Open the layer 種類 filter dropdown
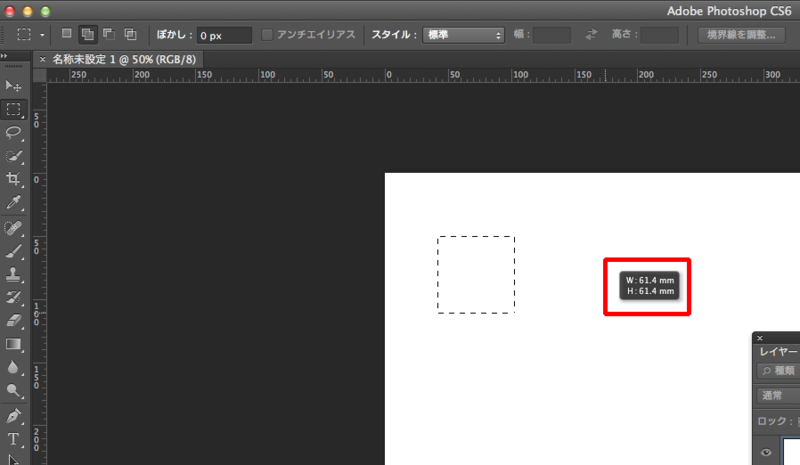The image size is (800, 465). click(779, 371)
